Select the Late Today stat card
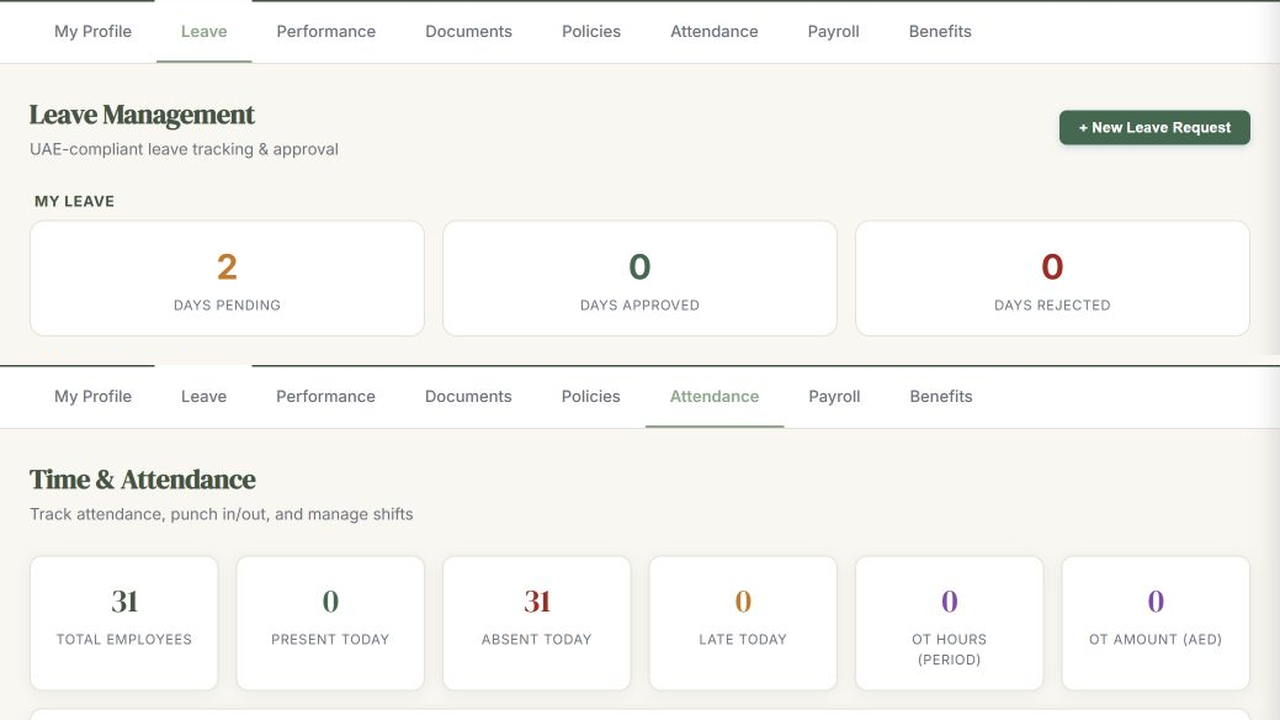This screenshot has height=720, width=1280. coord(743,623)
